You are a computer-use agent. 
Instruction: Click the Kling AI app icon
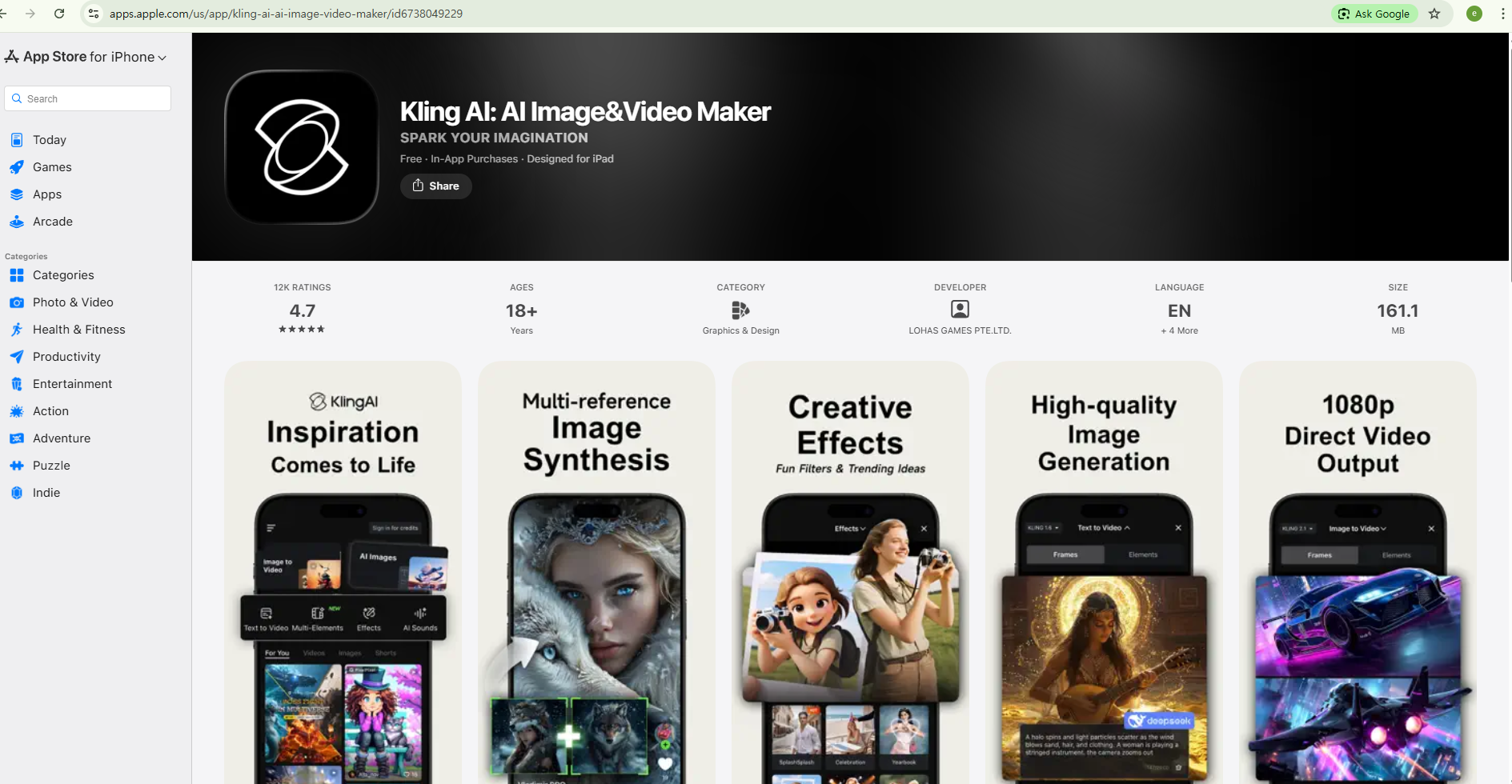click(x=302, y=147)
